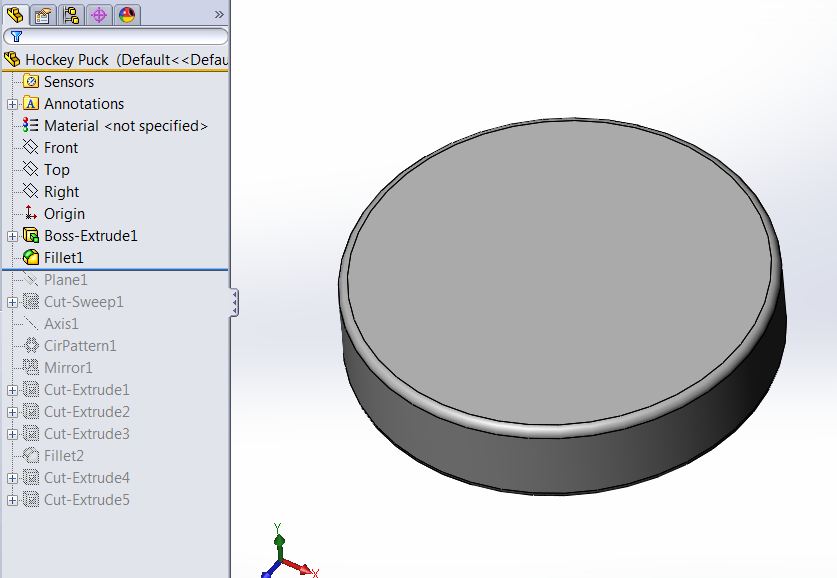Click the Front plane icon
This screenshot has width=837, height=578.
coord(31,147)
